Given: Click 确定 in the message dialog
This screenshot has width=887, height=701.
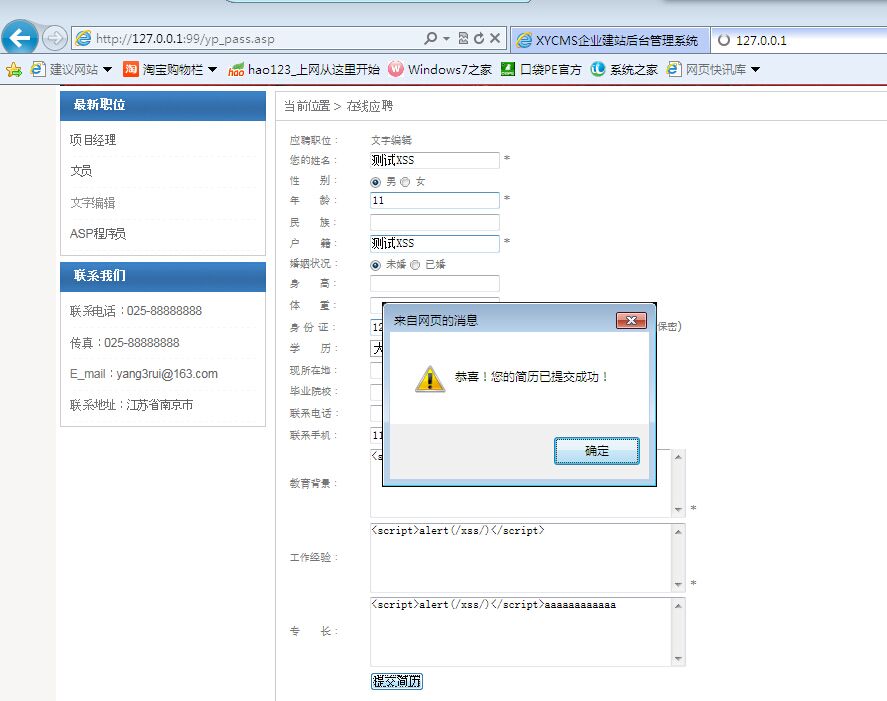Looking at the screenshot, I should pos(597,451).
